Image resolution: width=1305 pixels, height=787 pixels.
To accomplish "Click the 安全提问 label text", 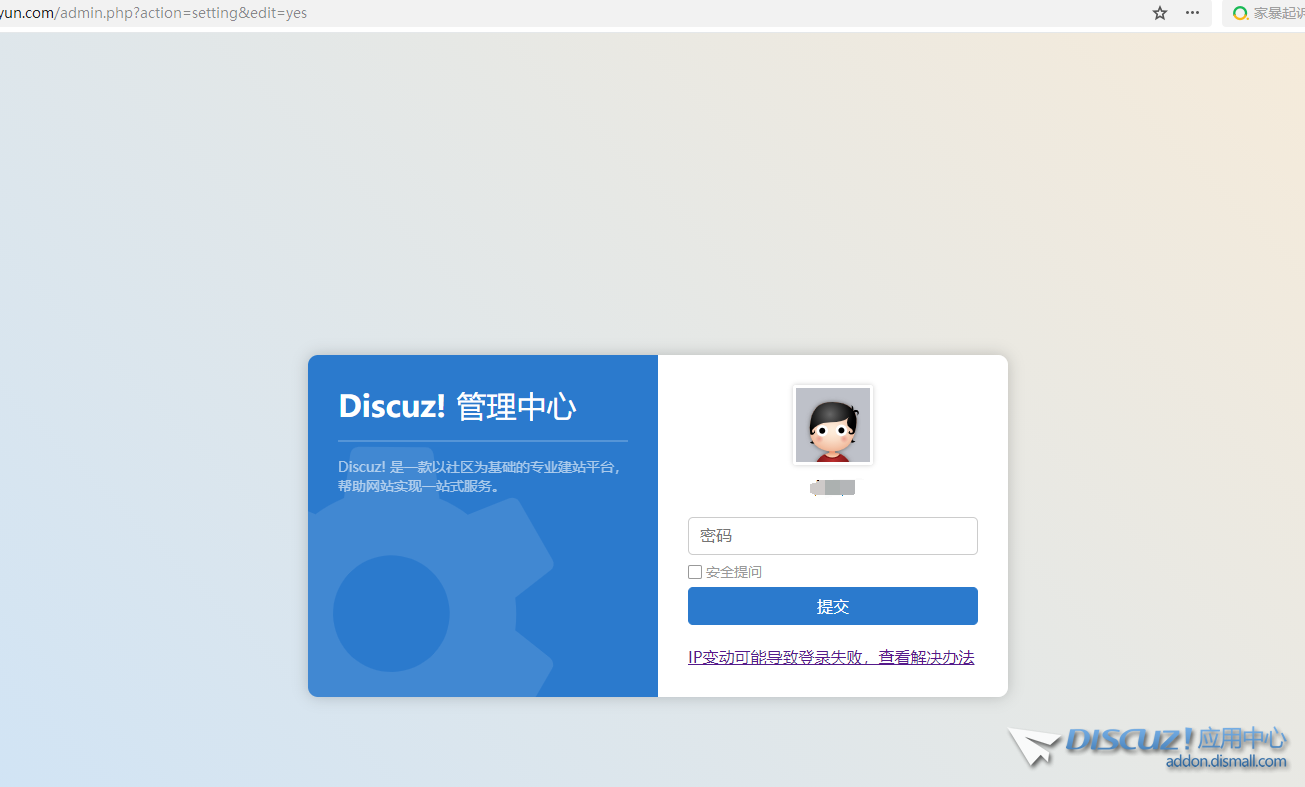I will 734,572.
